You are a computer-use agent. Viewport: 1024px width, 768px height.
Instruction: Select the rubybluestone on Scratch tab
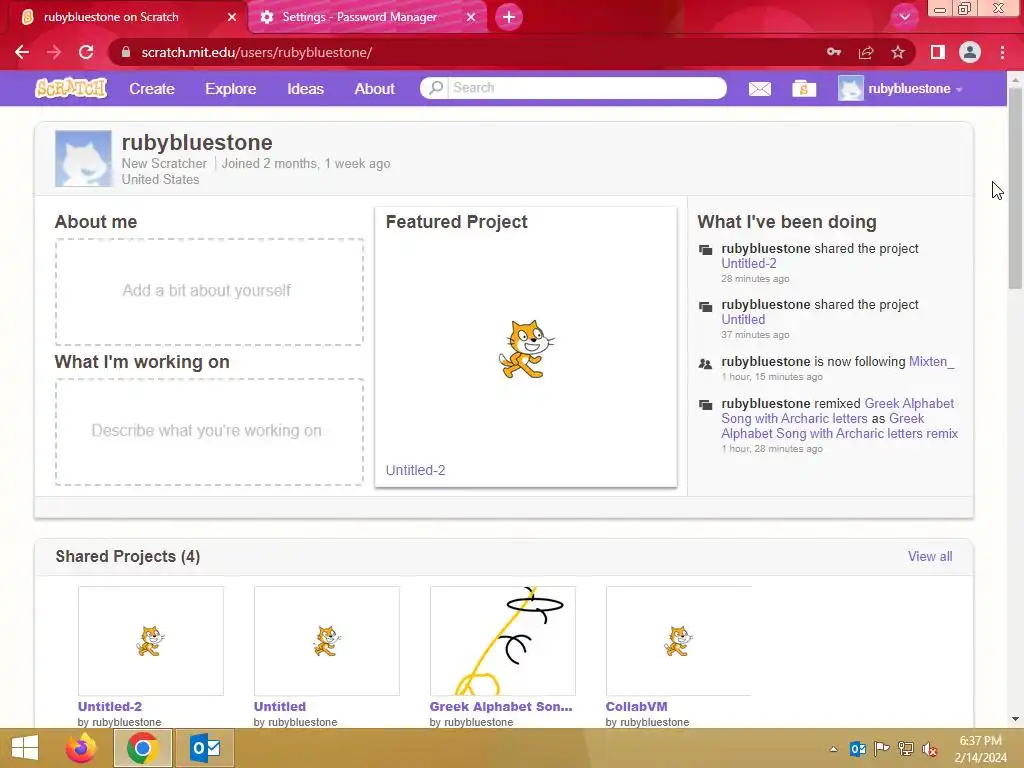tap(126, 17)
